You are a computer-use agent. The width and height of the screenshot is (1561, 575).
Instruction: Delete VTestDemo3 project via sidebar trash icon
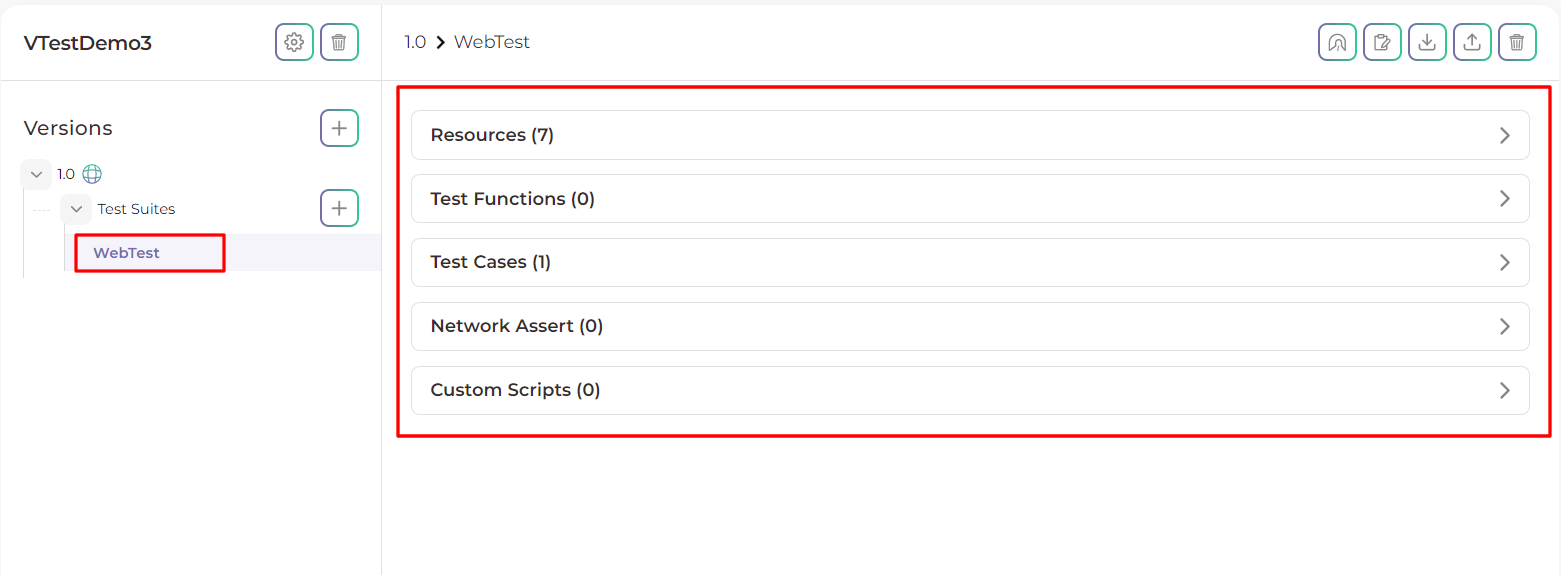(x=339, y=42)
